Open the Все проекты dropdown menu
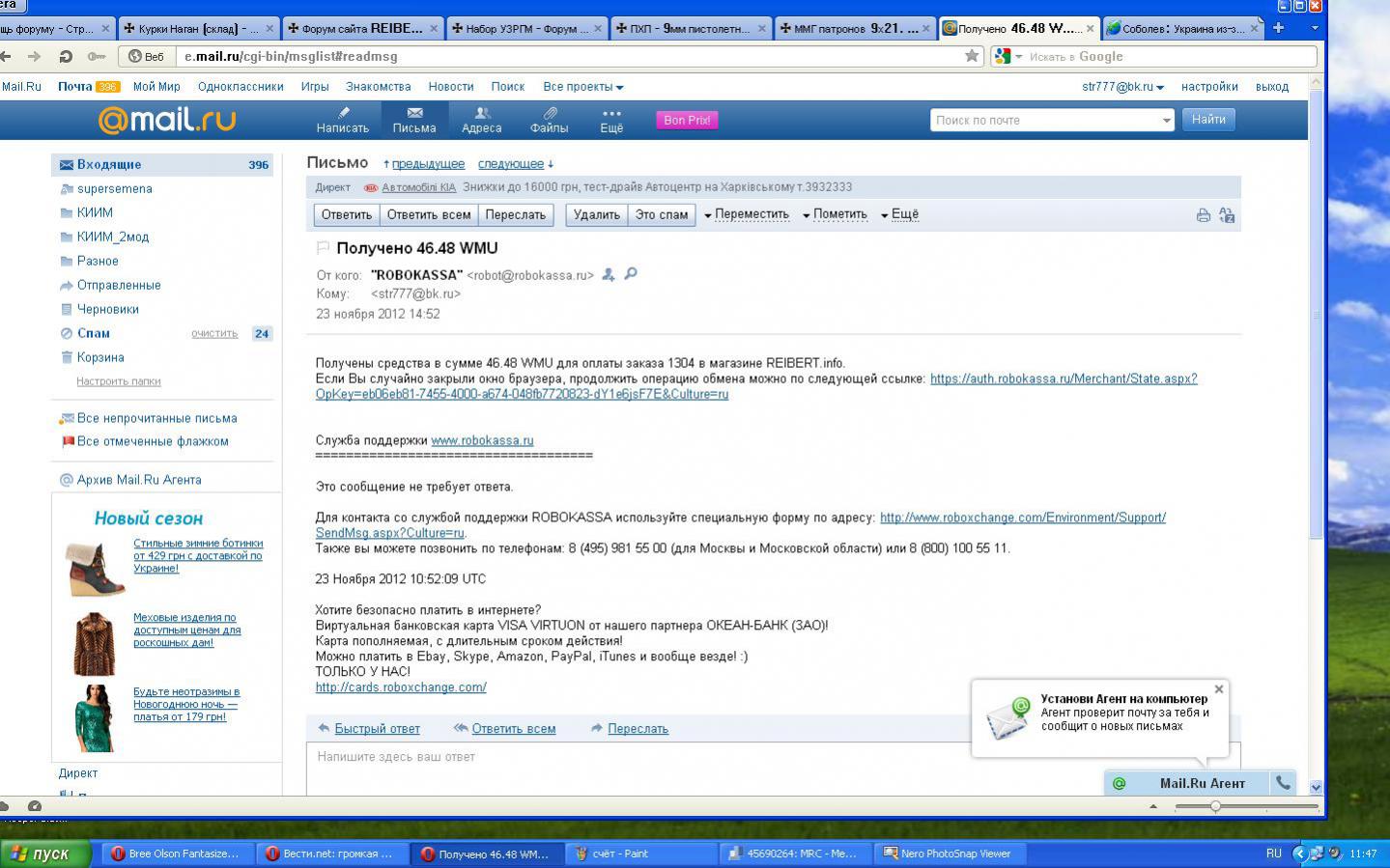The image size is (1390, 868). 582,87
